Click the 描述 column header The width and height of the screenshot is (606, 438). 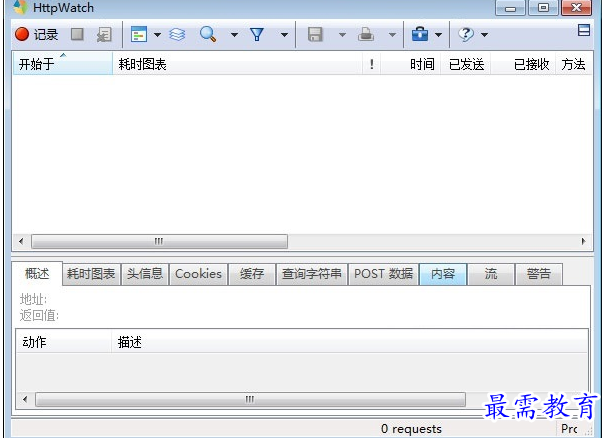coord(349,342)
